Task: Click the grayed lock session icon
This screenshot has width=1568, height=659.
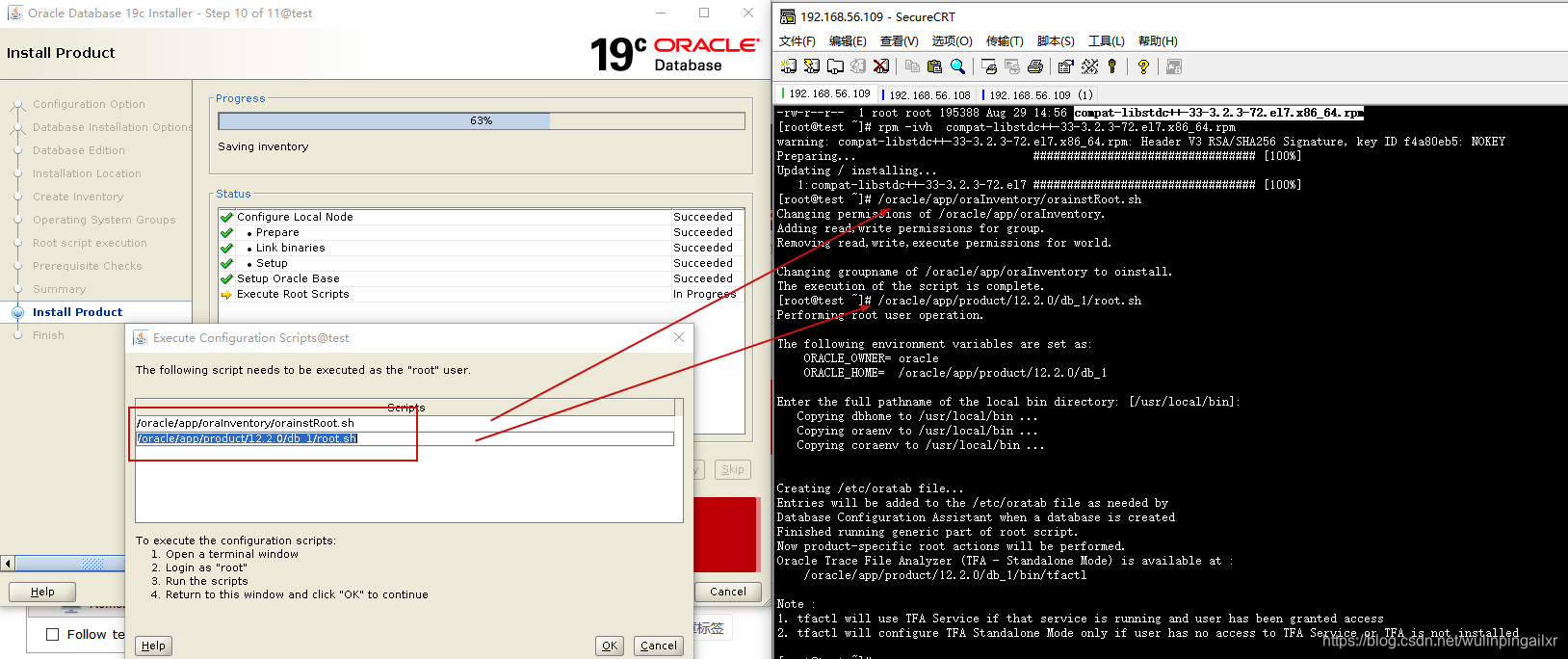Action: point(1174,66)
